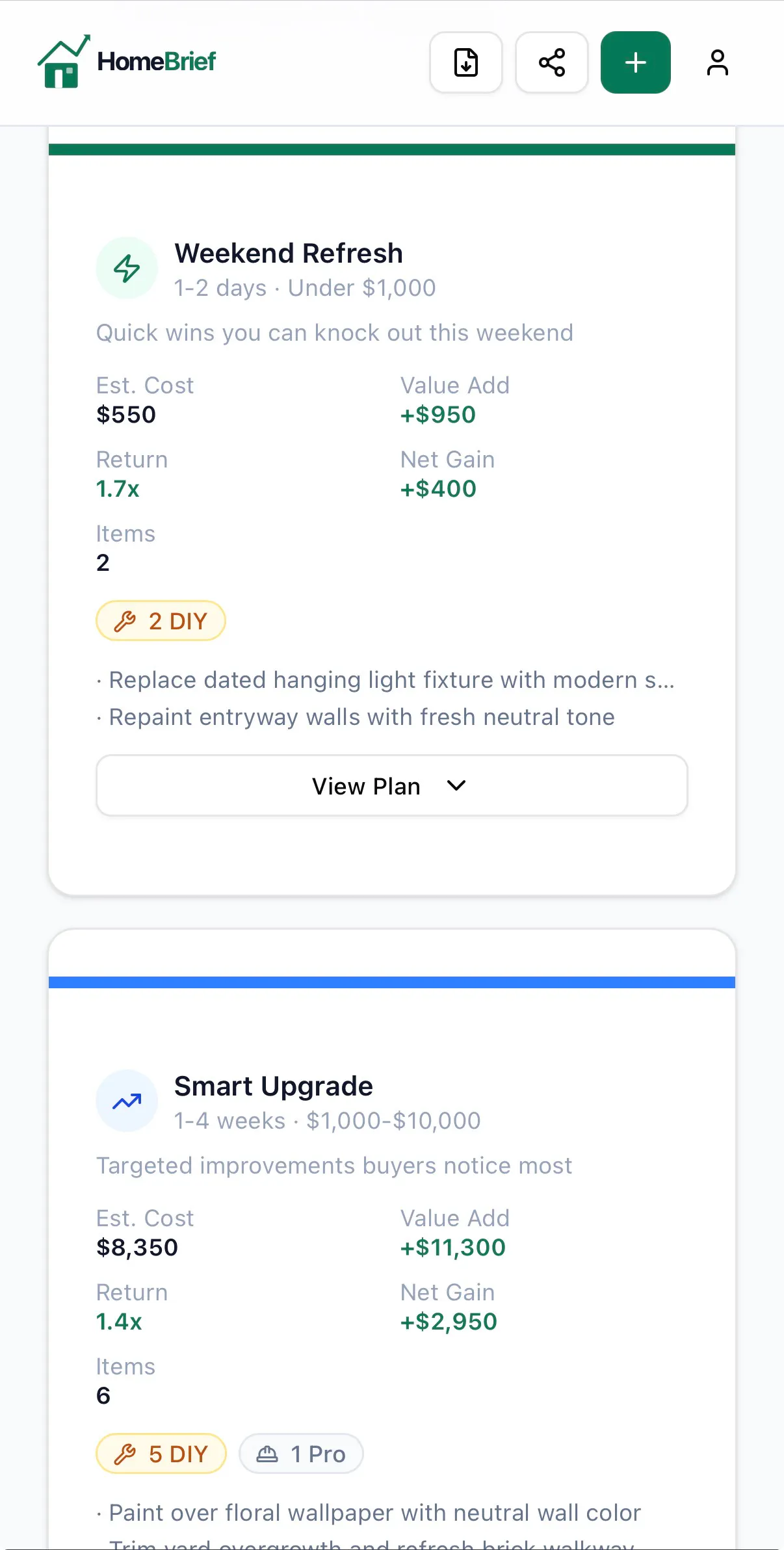Click the Smart Upgrade plan title
The image size is (784, 1550).
274,1086
